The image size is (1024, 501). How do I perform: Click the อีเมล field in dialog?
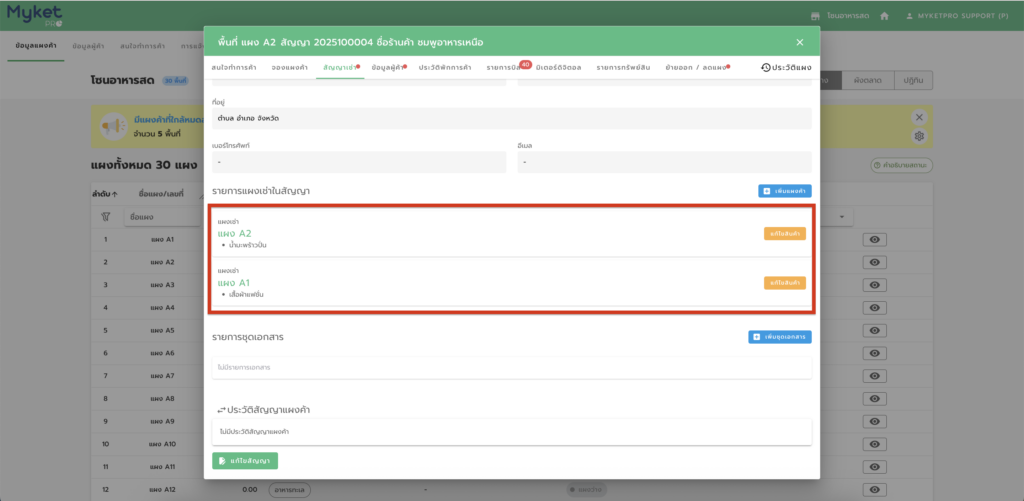[664, 162]
